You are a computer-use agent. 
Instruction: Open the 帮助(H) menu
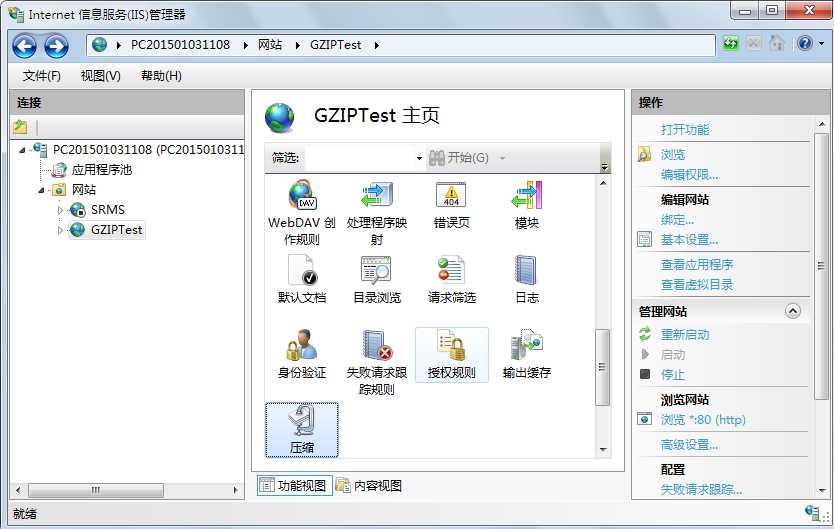[161, 76]
